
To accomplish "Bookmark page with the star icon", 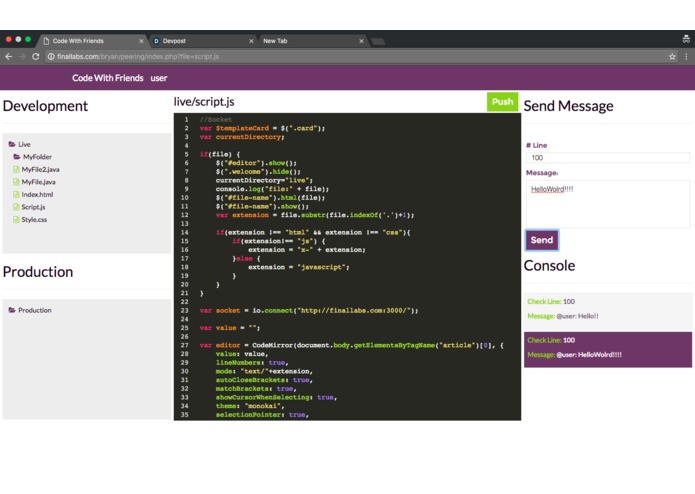I will (672, 56).
